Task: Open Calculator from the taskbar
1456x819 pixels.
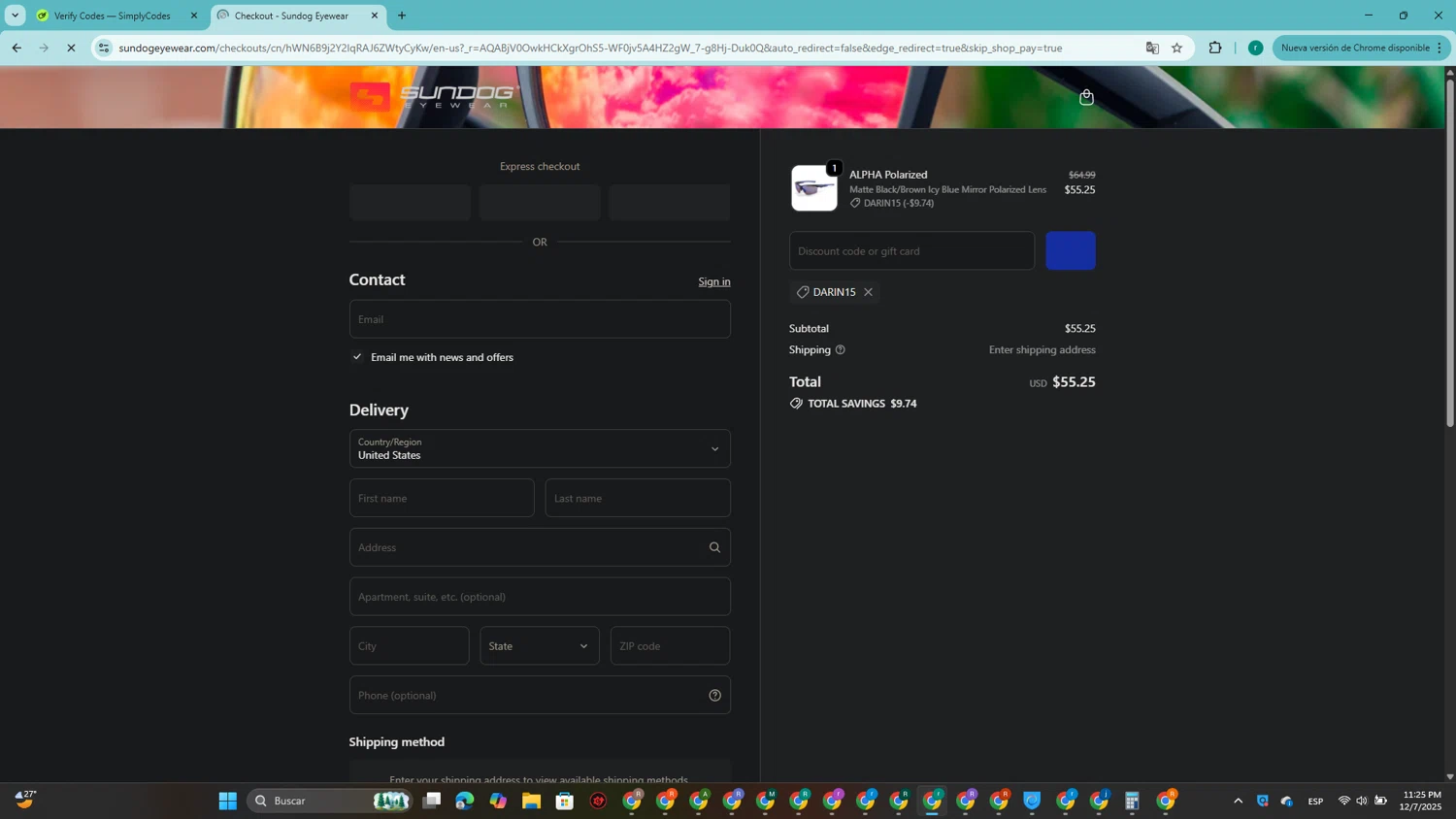Action: point(1132,801)
